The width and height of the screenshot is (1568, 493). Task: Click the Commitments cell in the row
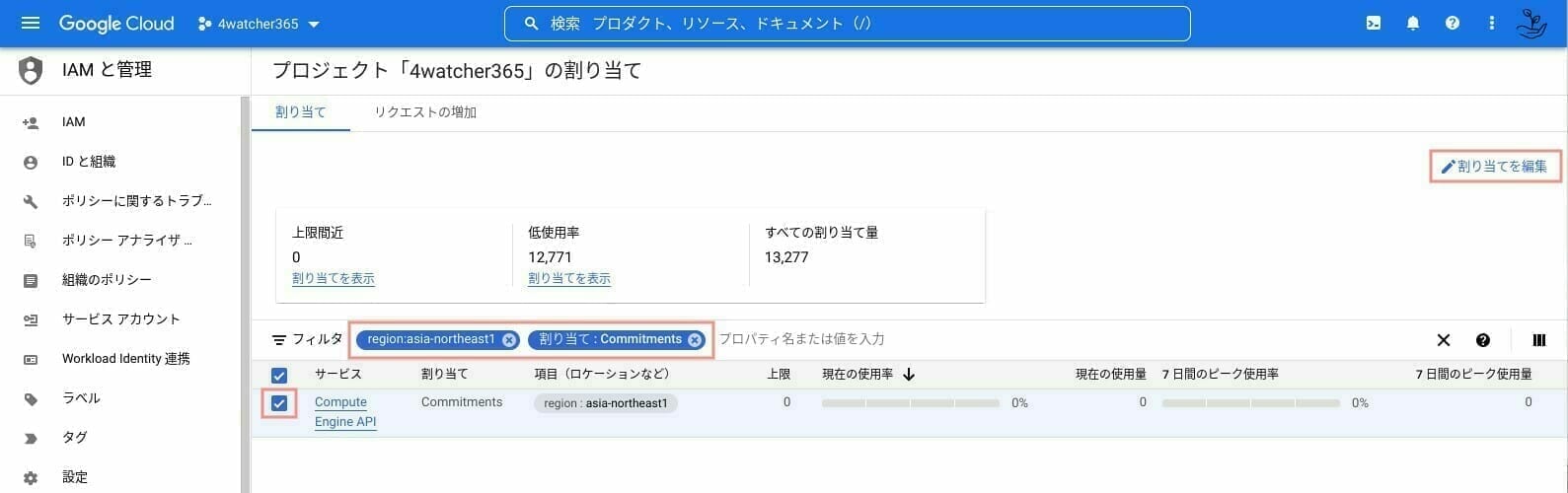[x=462, y=402]
